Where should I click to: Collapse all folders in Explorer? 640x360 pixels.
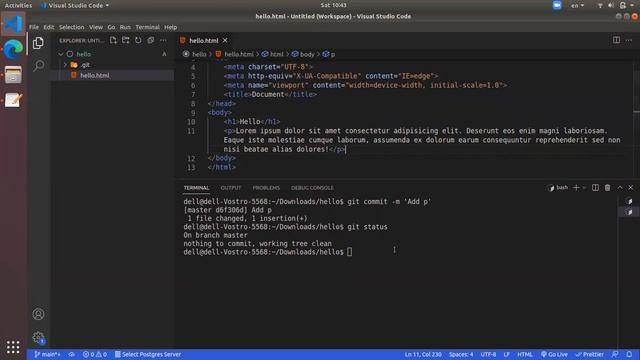151,40
